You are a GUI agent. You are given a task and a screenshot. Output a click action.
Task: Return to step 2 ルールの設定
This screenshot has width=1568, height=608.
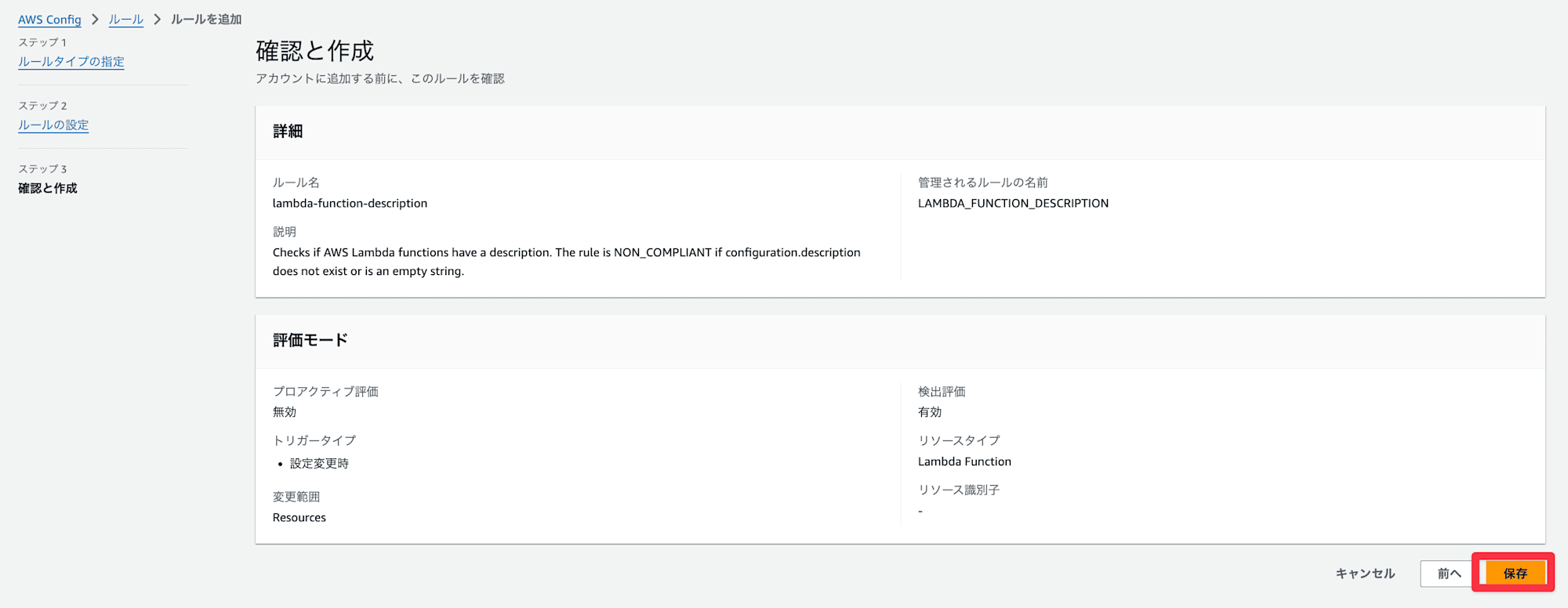tap(53, 125)
